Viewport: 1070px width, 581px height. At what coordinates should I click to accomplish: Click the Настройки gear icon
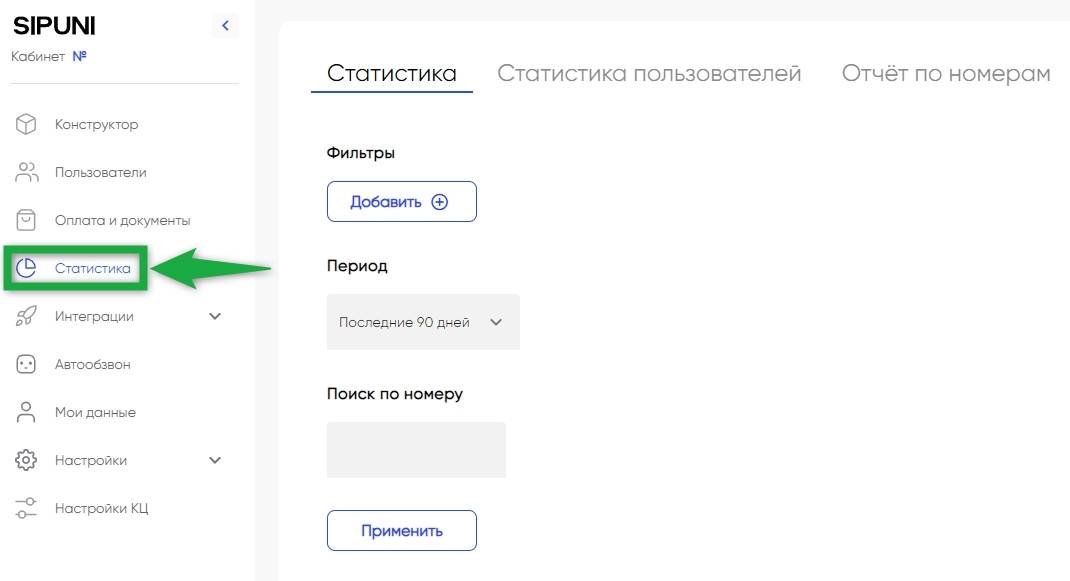tap(26, 460)
